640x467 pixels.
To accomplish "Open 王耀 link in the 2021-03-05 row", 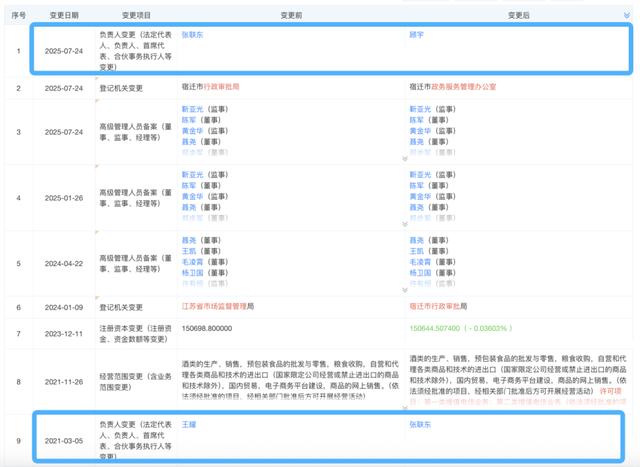I will (x=189, y=425).
